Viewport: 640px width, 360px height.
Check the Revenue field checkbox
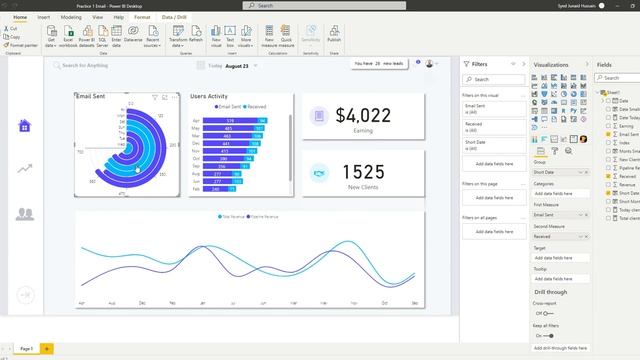tap(608, 185)
